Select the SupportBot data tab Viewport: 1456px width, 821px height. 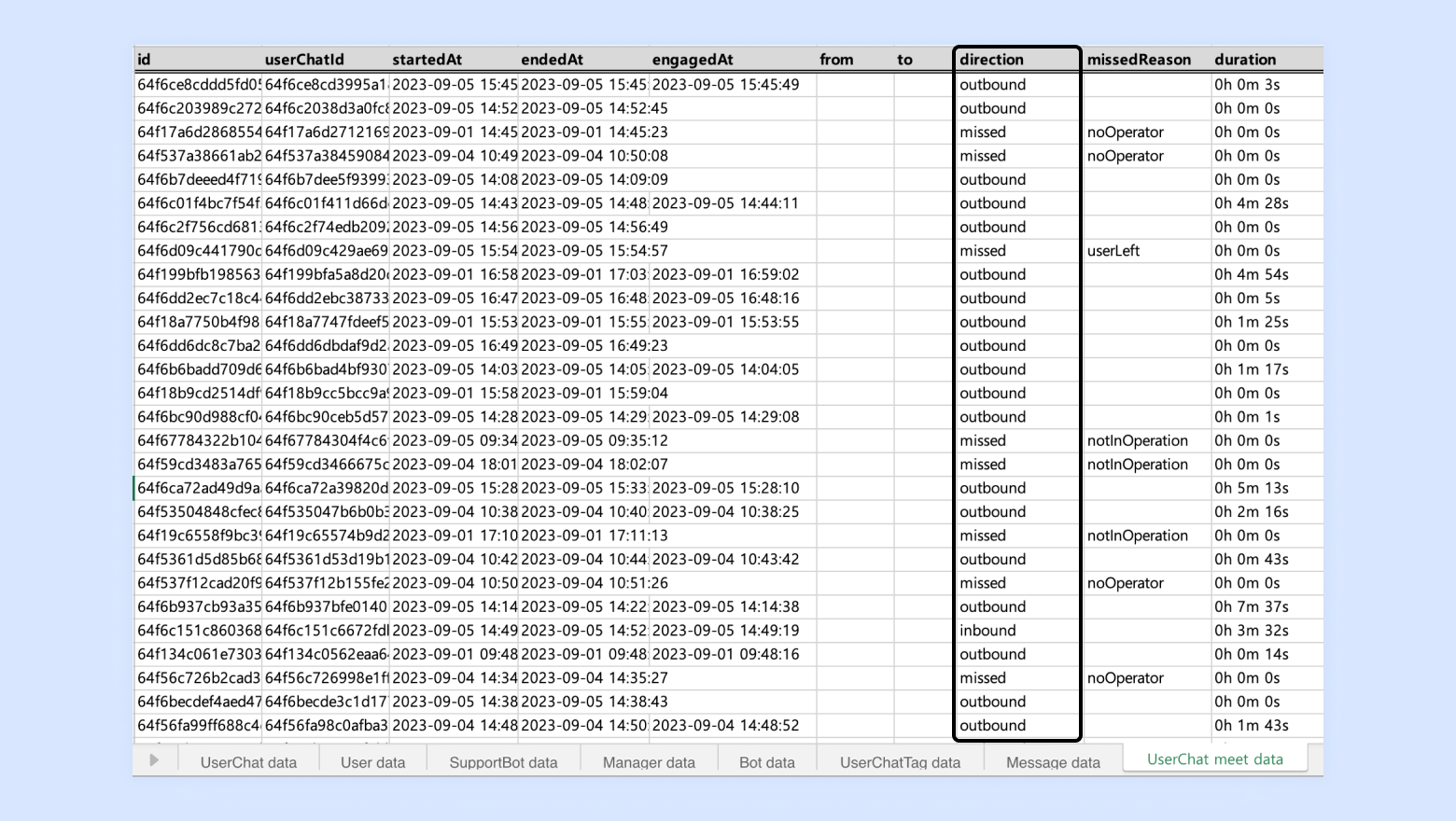[x=503, y=761]
